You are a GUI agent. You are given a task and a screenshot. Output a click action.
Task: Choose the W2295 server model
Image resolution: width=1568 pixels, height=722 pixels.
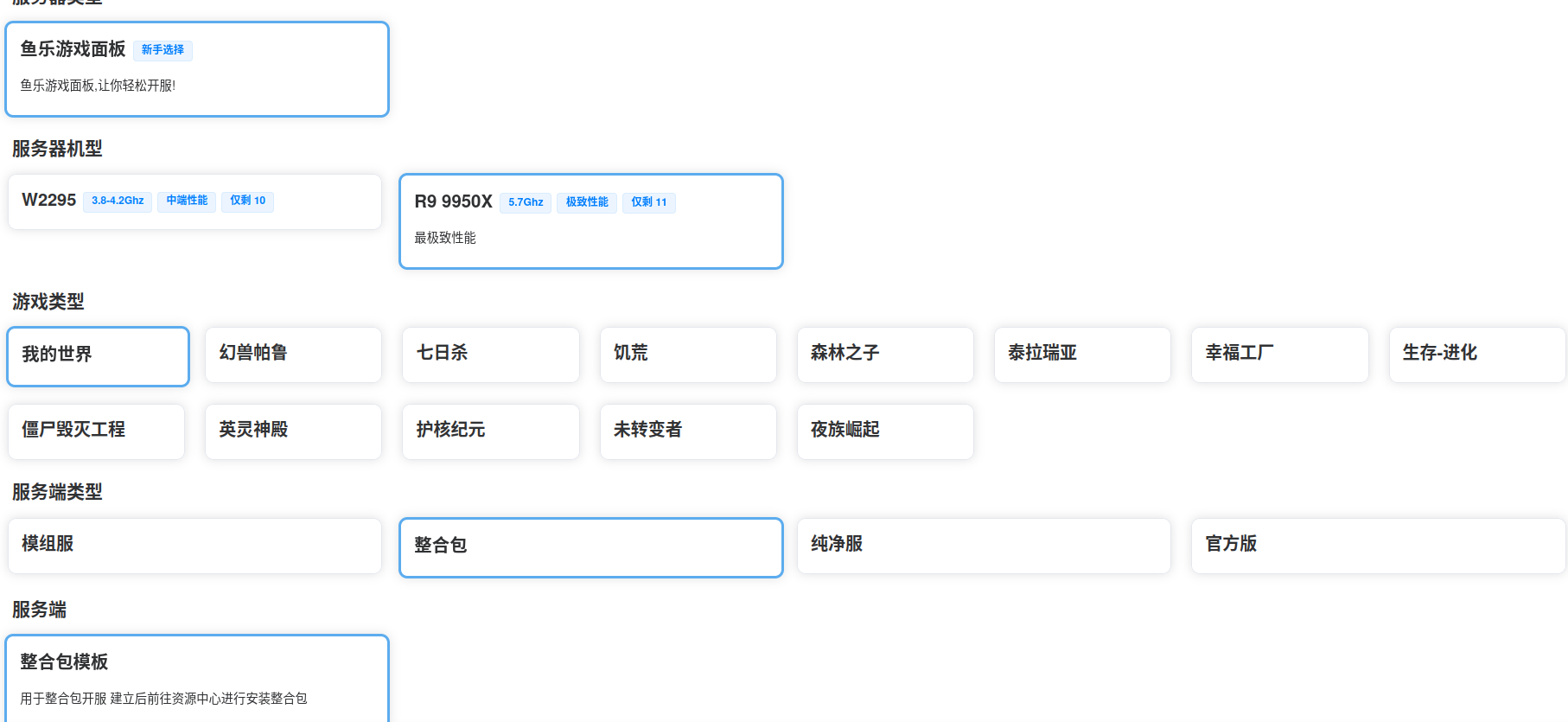(x=194, y=201)
